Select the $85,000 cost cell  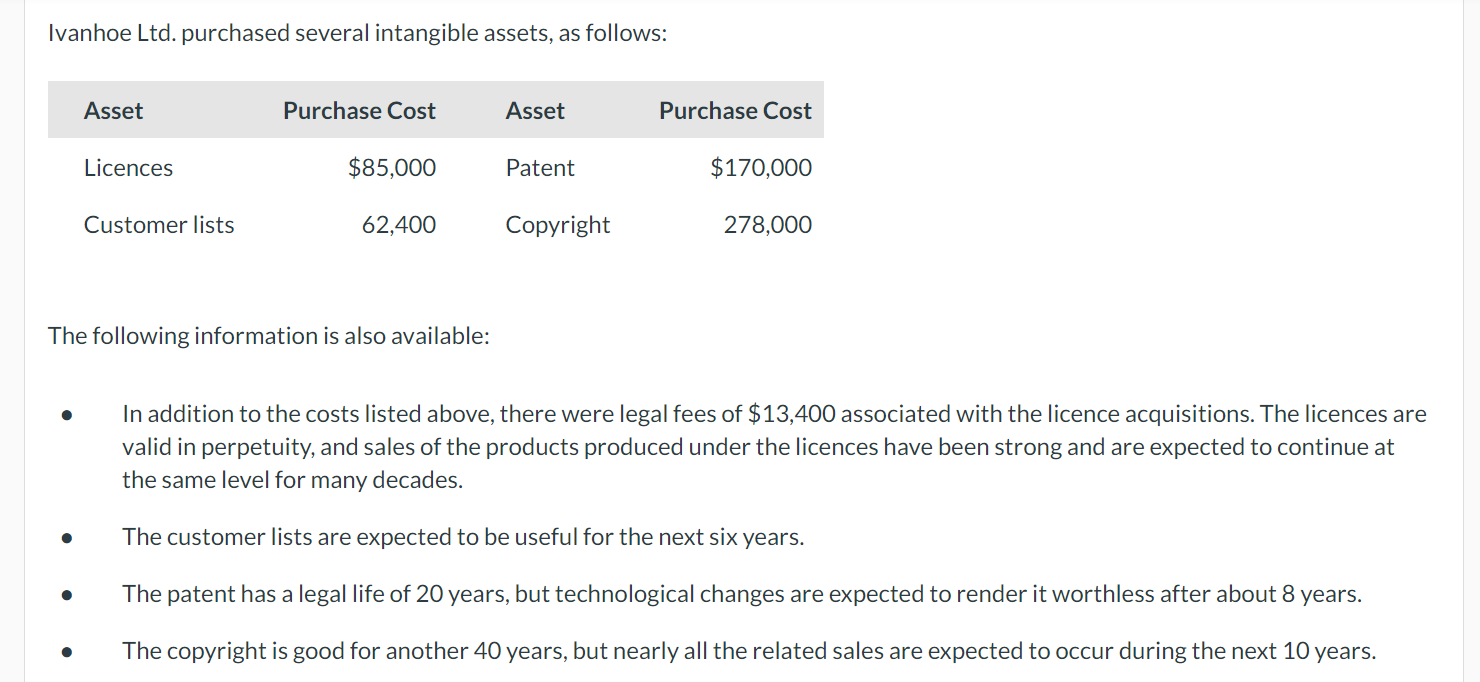tap(392, 168)
